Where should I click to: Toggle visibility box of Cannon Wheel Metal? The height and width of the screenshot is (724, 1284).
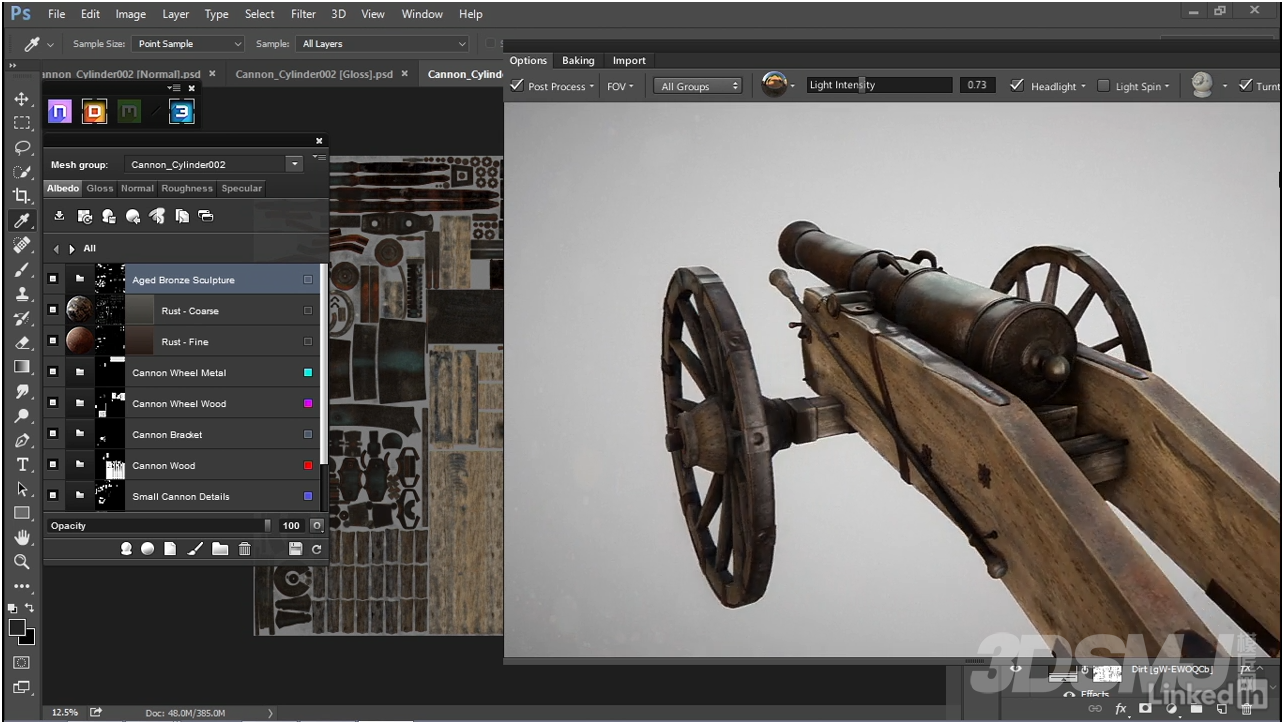click(53, 373)
